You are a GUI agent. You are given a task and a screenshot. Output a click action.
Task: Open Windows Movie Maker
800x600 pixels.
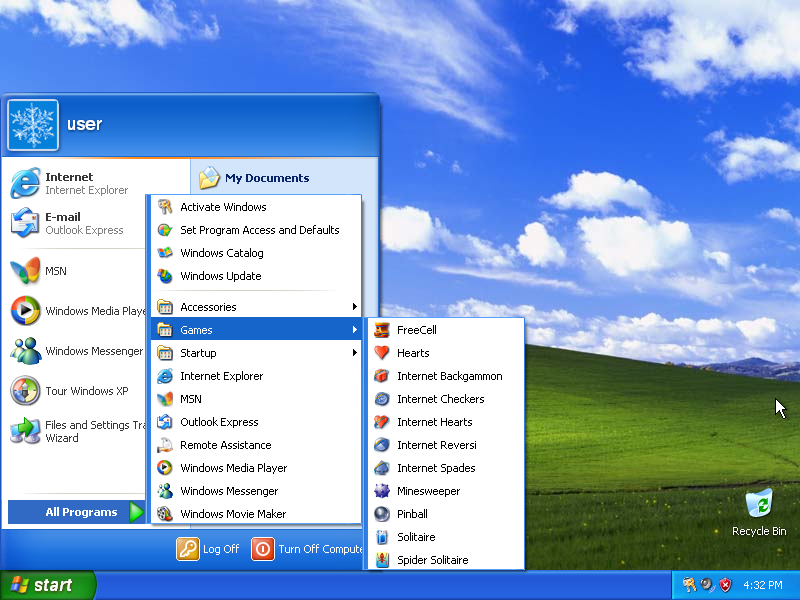coord(232,514)
